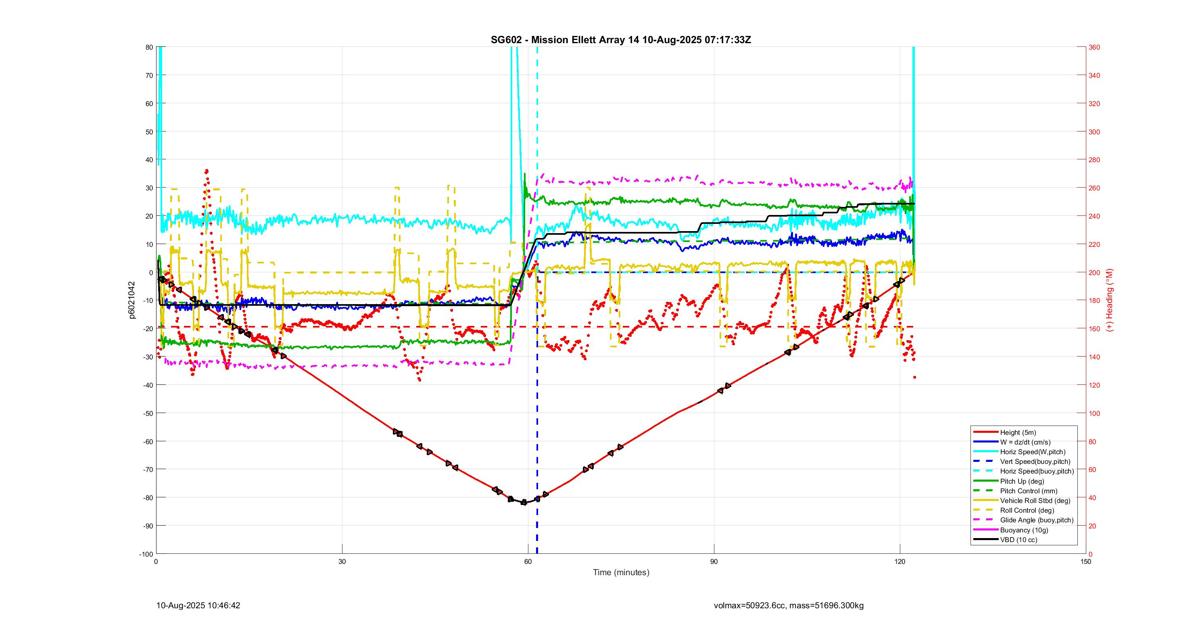Click the heading axis tick label 40

click(1094, 498)
